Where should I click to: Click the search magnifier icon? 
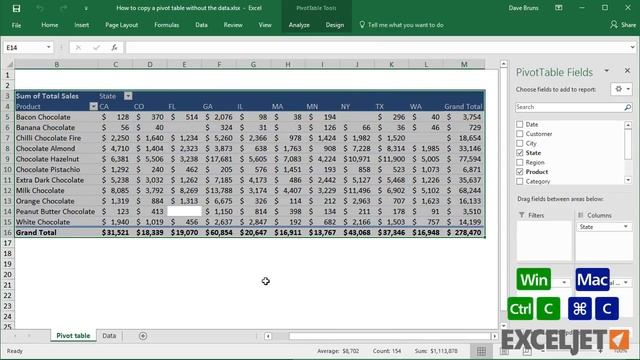(628, 107)
